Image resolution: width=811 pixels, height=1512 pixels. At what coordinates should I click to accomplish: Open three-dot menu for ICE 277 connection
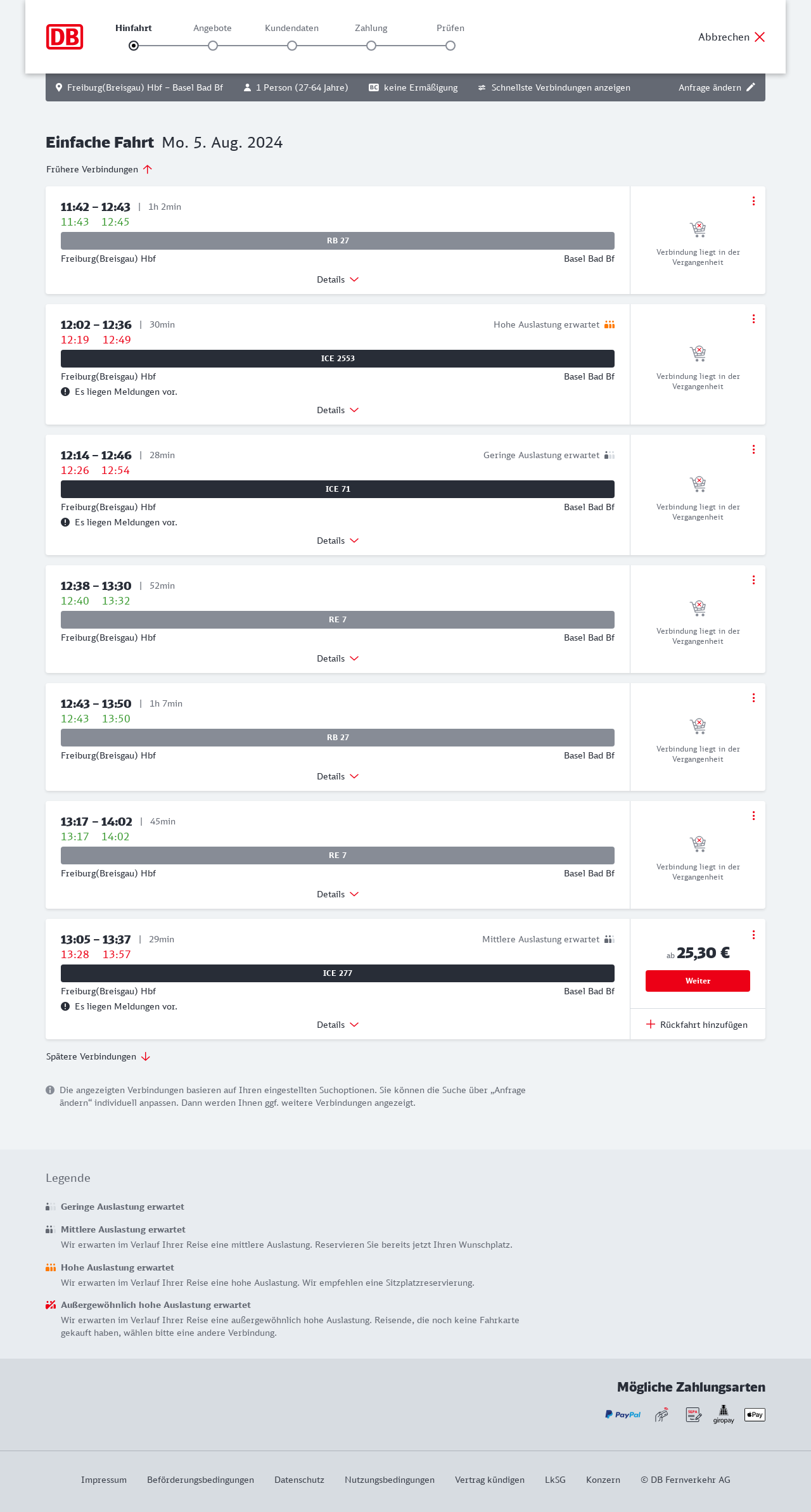click(x=753, y=935)
